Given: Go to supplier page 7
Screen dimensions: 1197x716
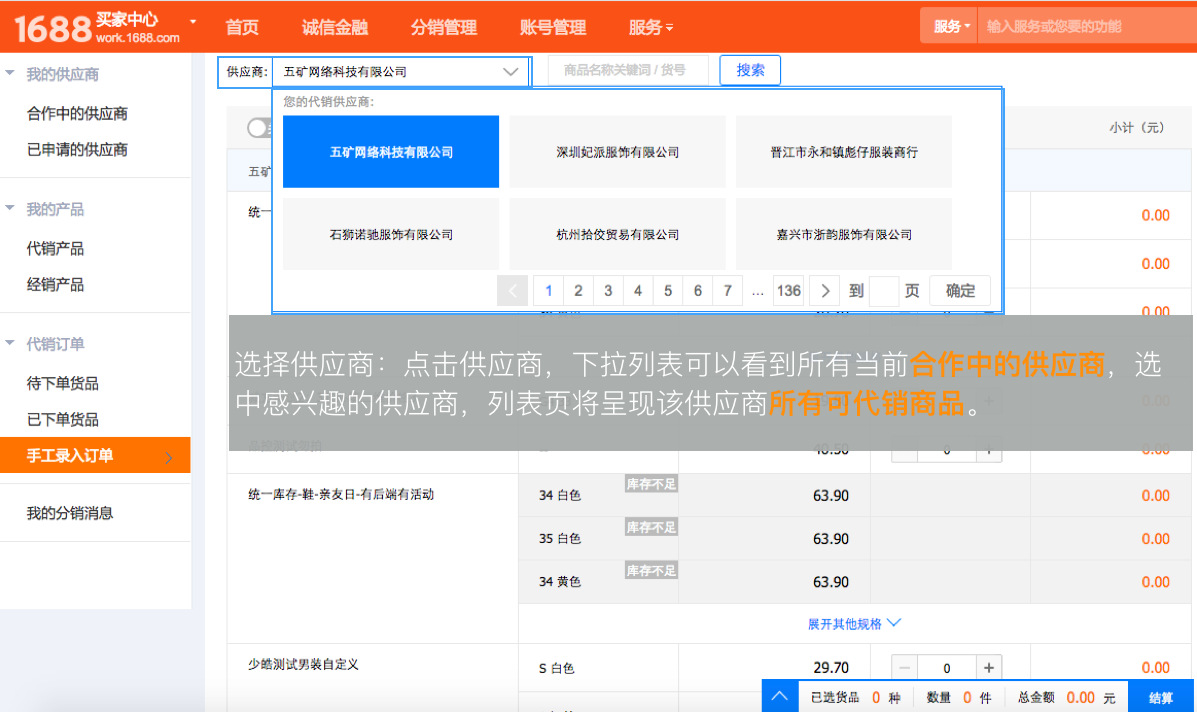Looking at the screenshot, I should (x=727, y=291).
